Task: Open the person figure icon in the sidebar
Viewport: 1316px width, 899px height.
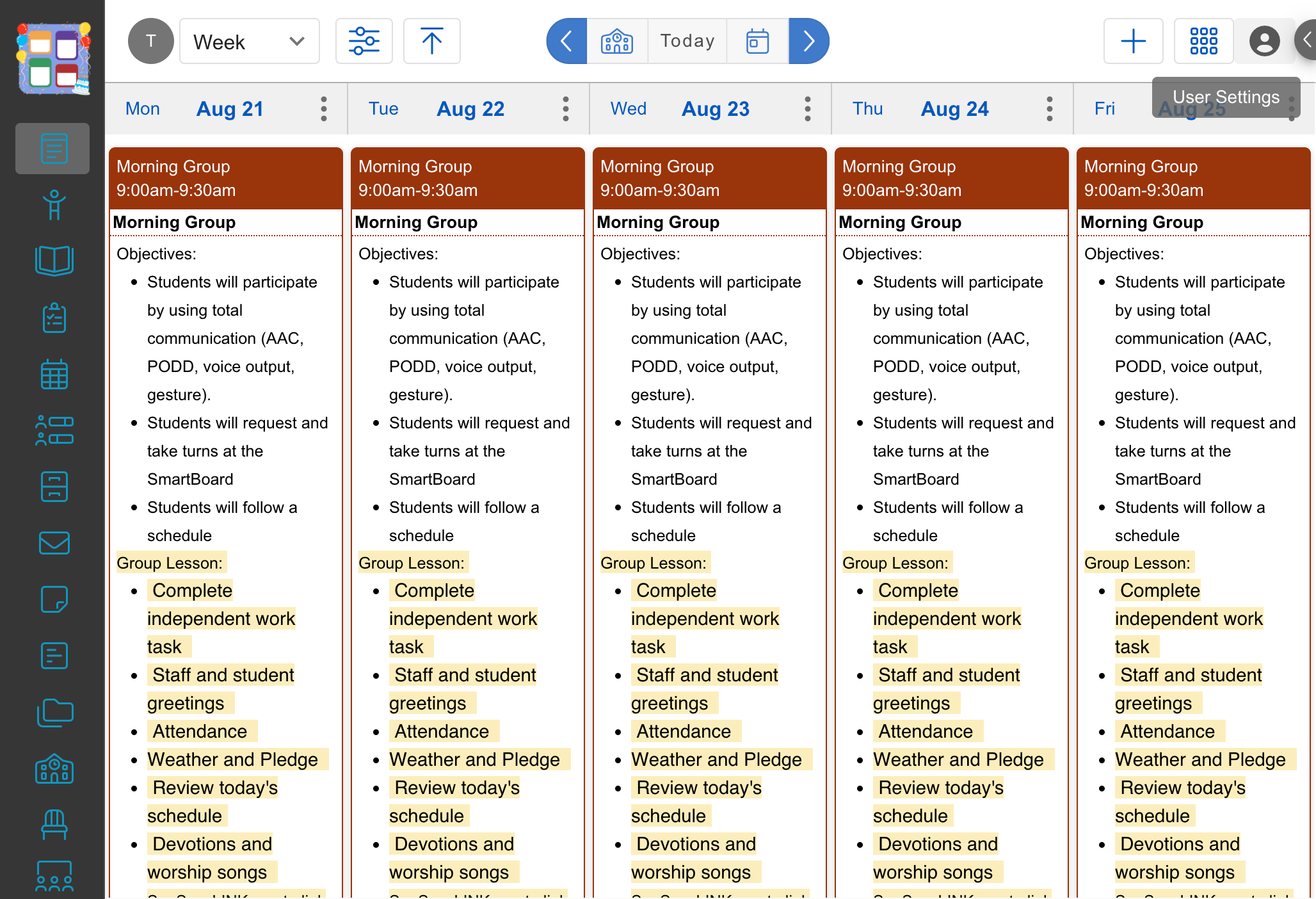Action: 54,205
